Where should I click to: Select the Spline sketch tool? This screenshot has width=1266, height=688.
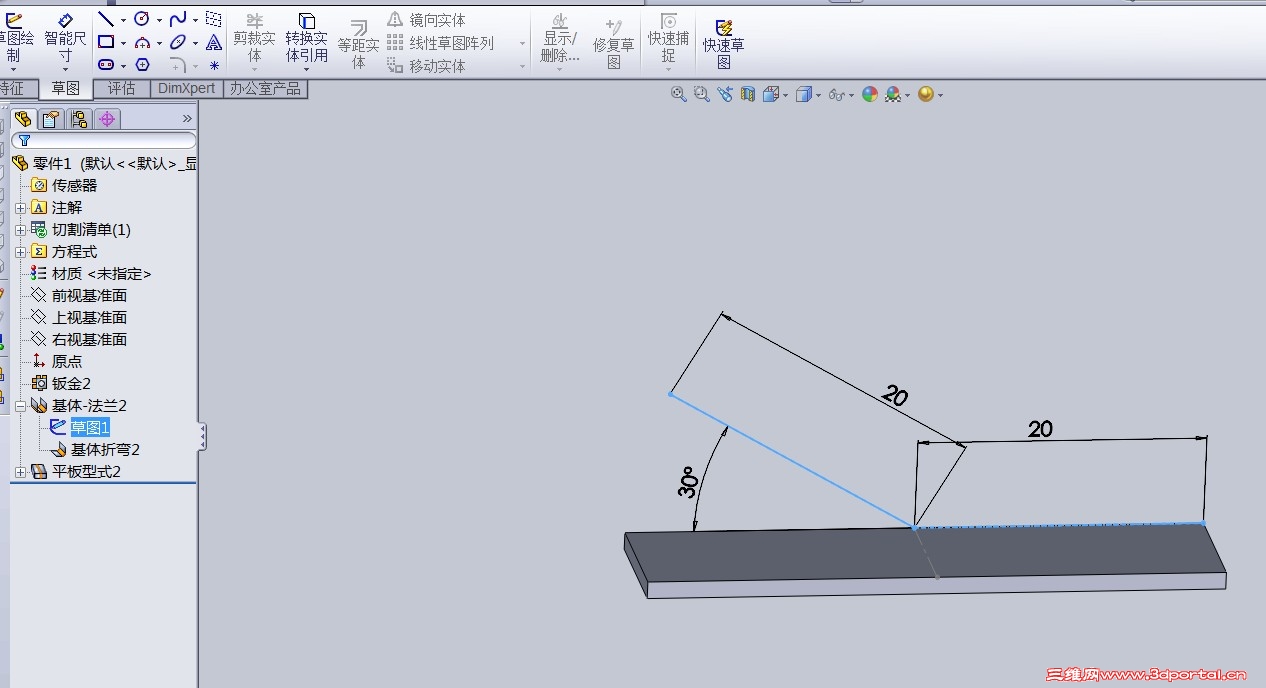(x=178, y=19)
